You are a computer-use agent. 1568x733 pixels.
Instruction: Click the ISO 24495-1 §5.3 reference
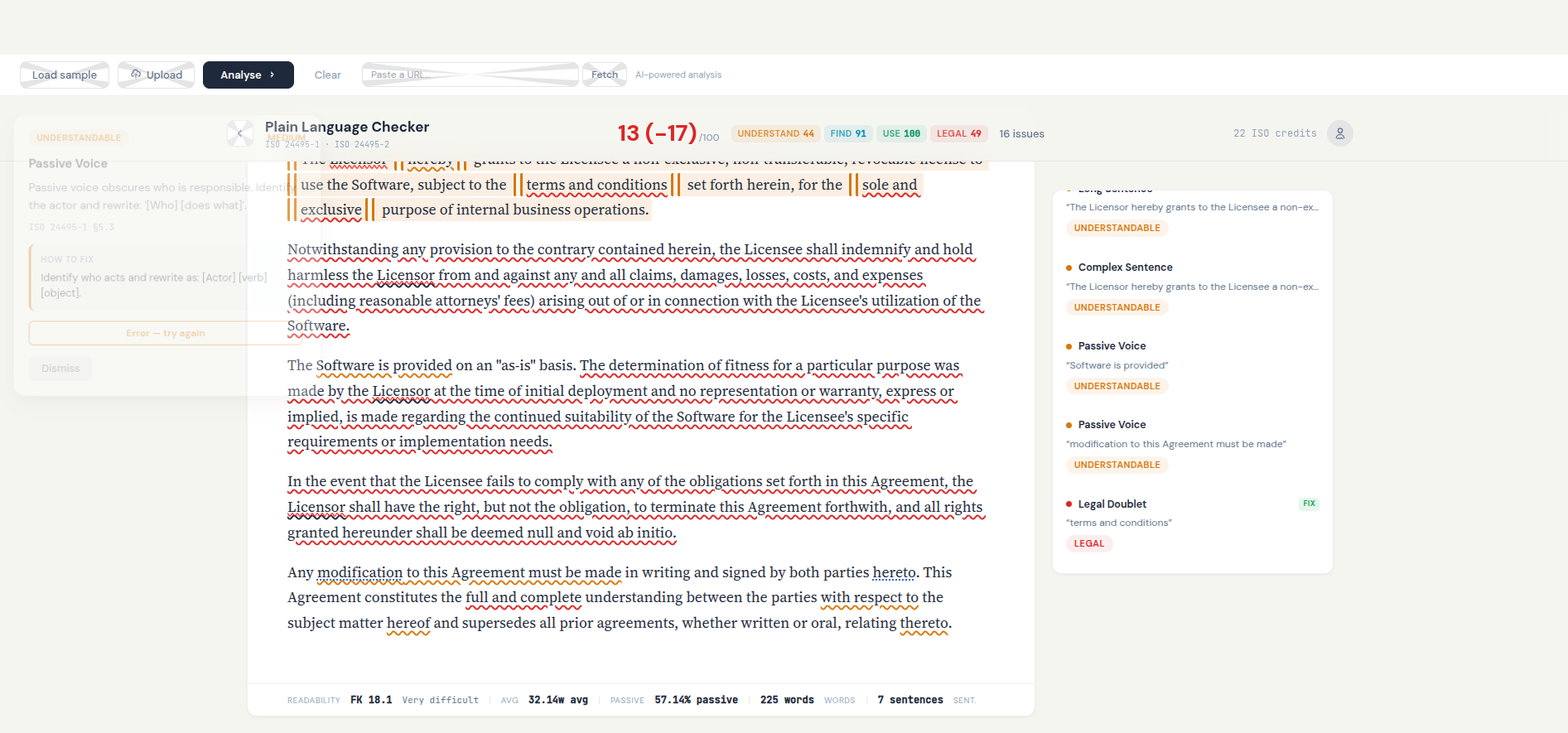[72, 227]
